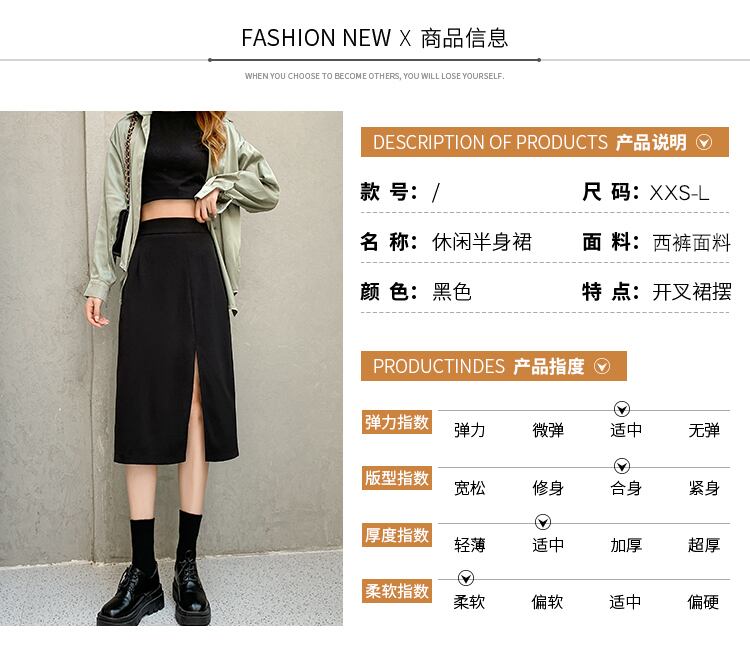Viewport: 750px width, 648px height.
Task: Click the chevron icon beside 产品指度 header
Action: click(602, 366)
